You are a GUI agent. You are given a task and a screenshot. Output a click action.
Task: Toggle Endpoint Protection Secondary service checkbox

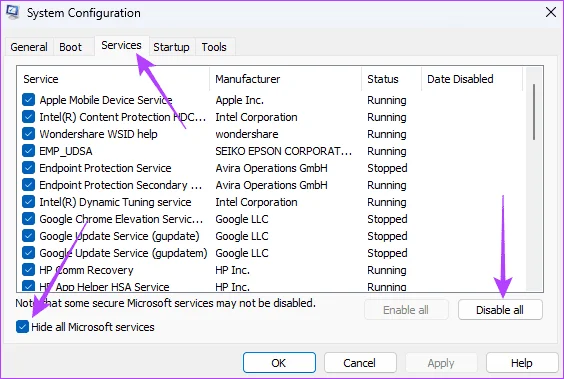28,185
